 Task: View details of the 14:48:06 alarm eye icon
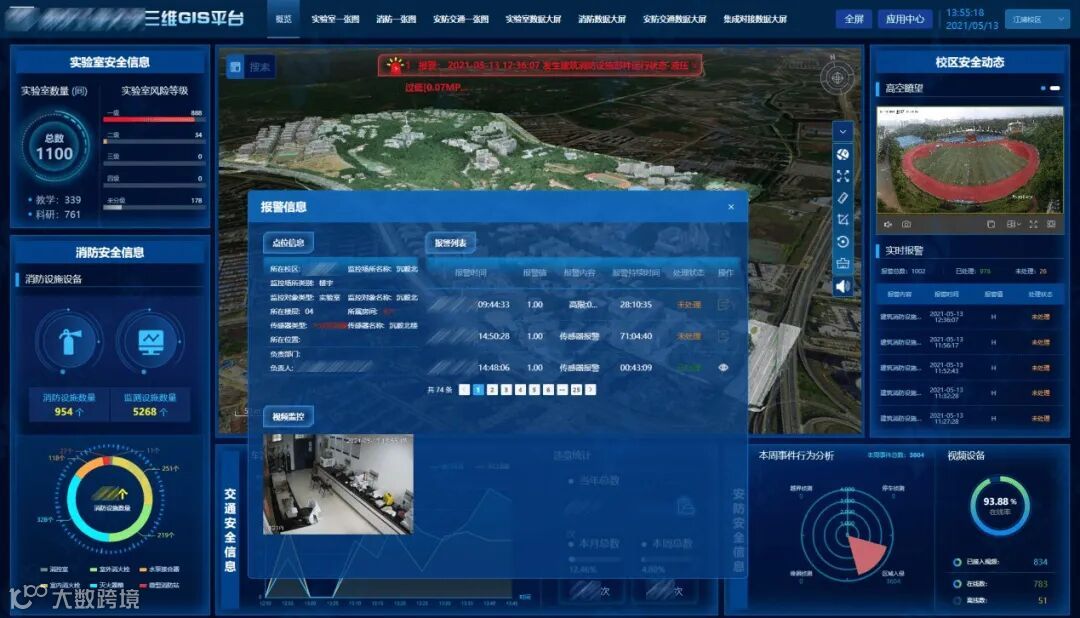[723, 368]
